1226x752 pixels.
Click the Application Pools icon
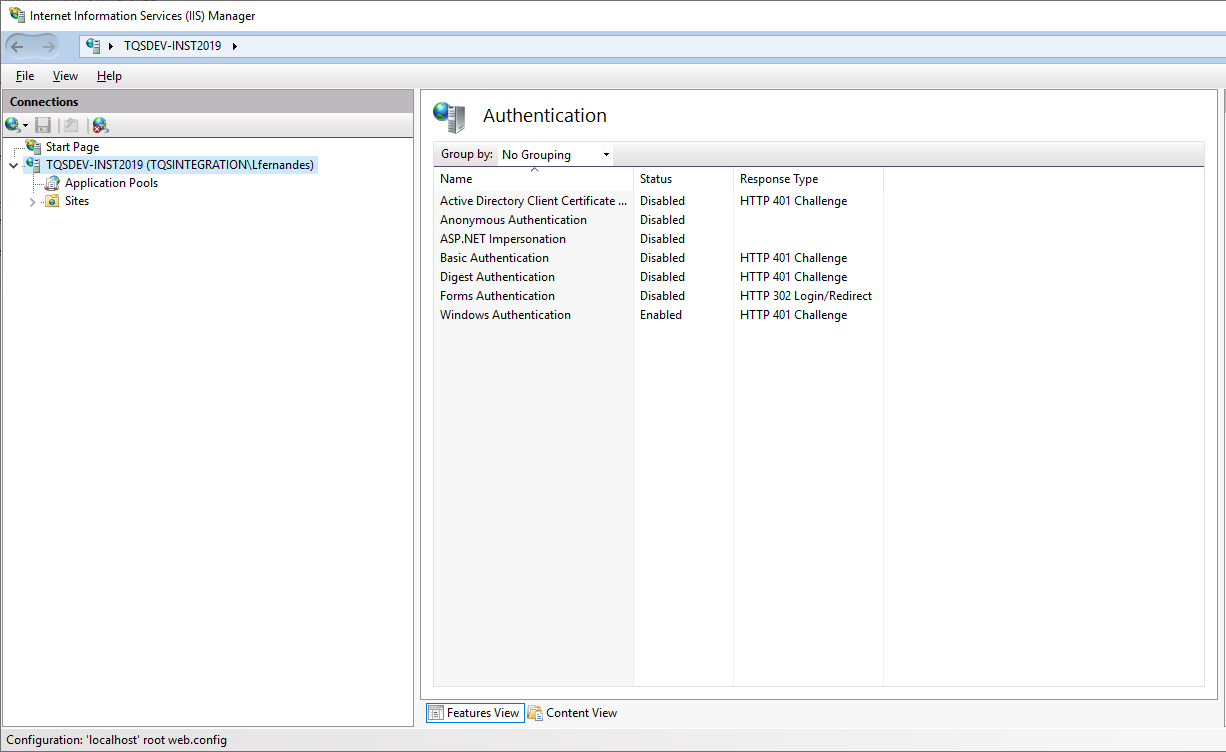point(52,183)
